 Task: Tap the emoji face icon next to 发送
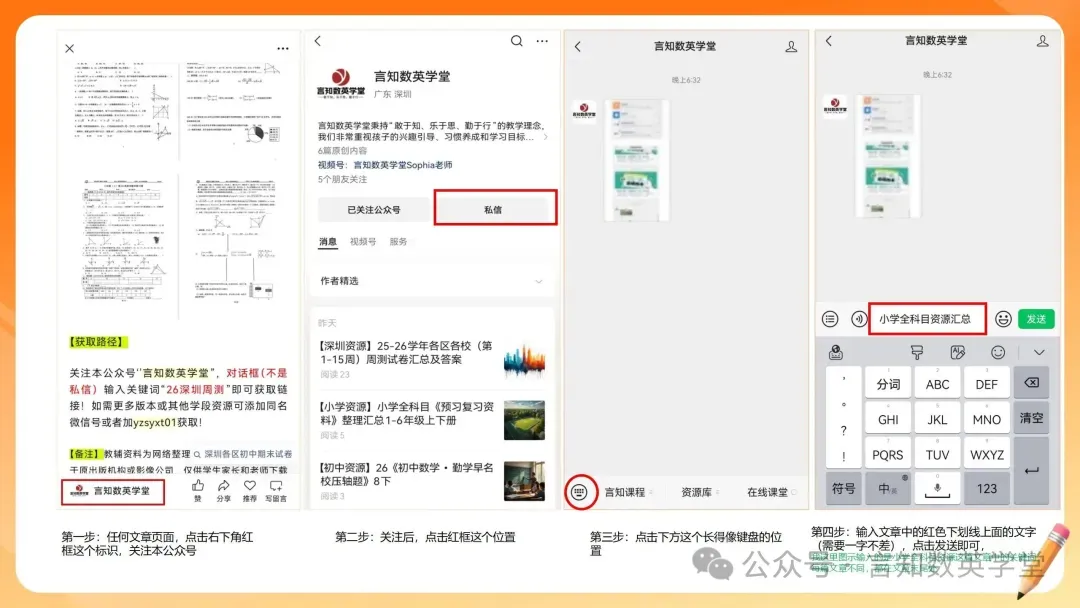pos(1003,319)
